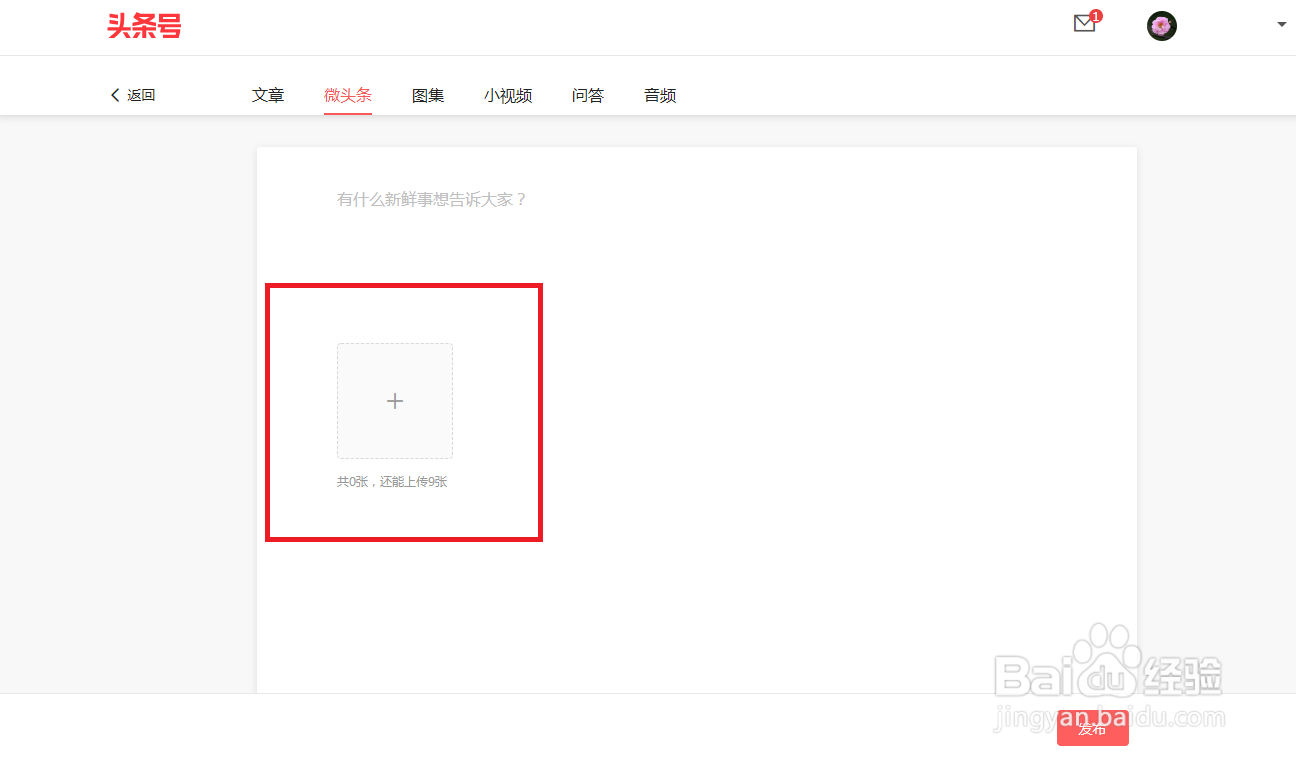Switch to the 问答 tab
The image size is (1296, 761).
tap(588, 94)
